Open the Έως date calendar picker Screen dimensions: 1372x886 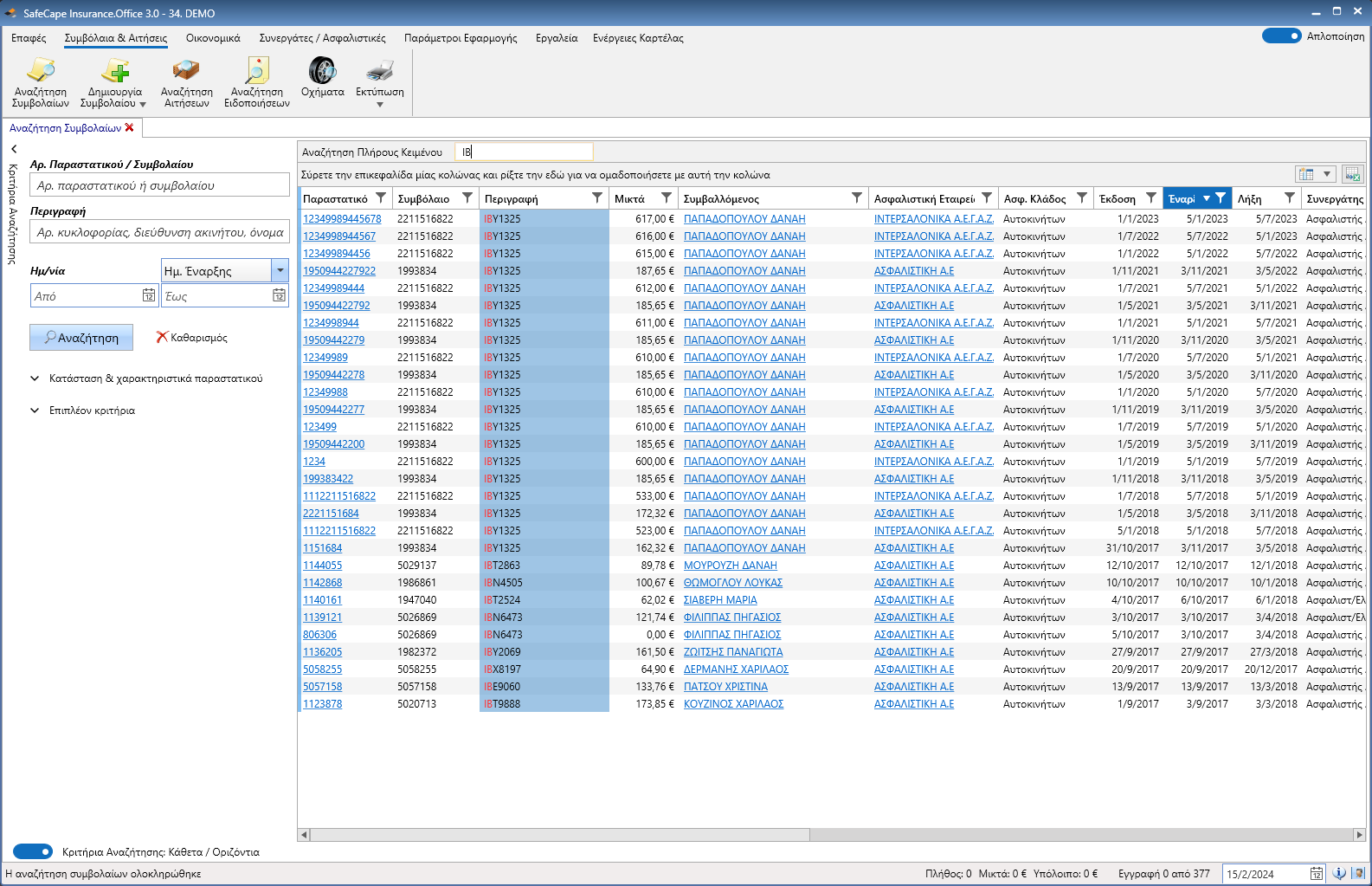(279, 295)
